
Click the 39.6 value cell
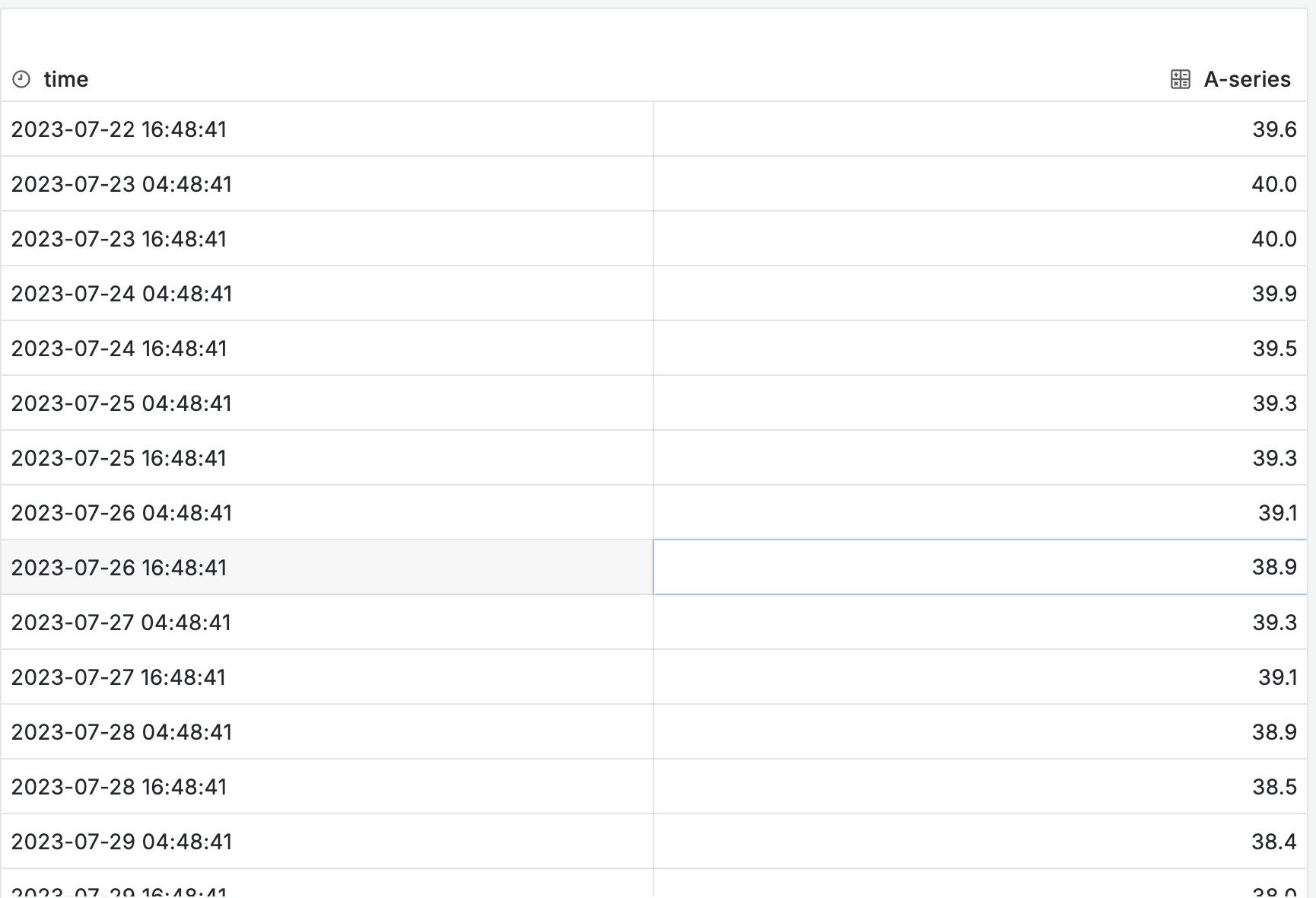click(1274, 129)
